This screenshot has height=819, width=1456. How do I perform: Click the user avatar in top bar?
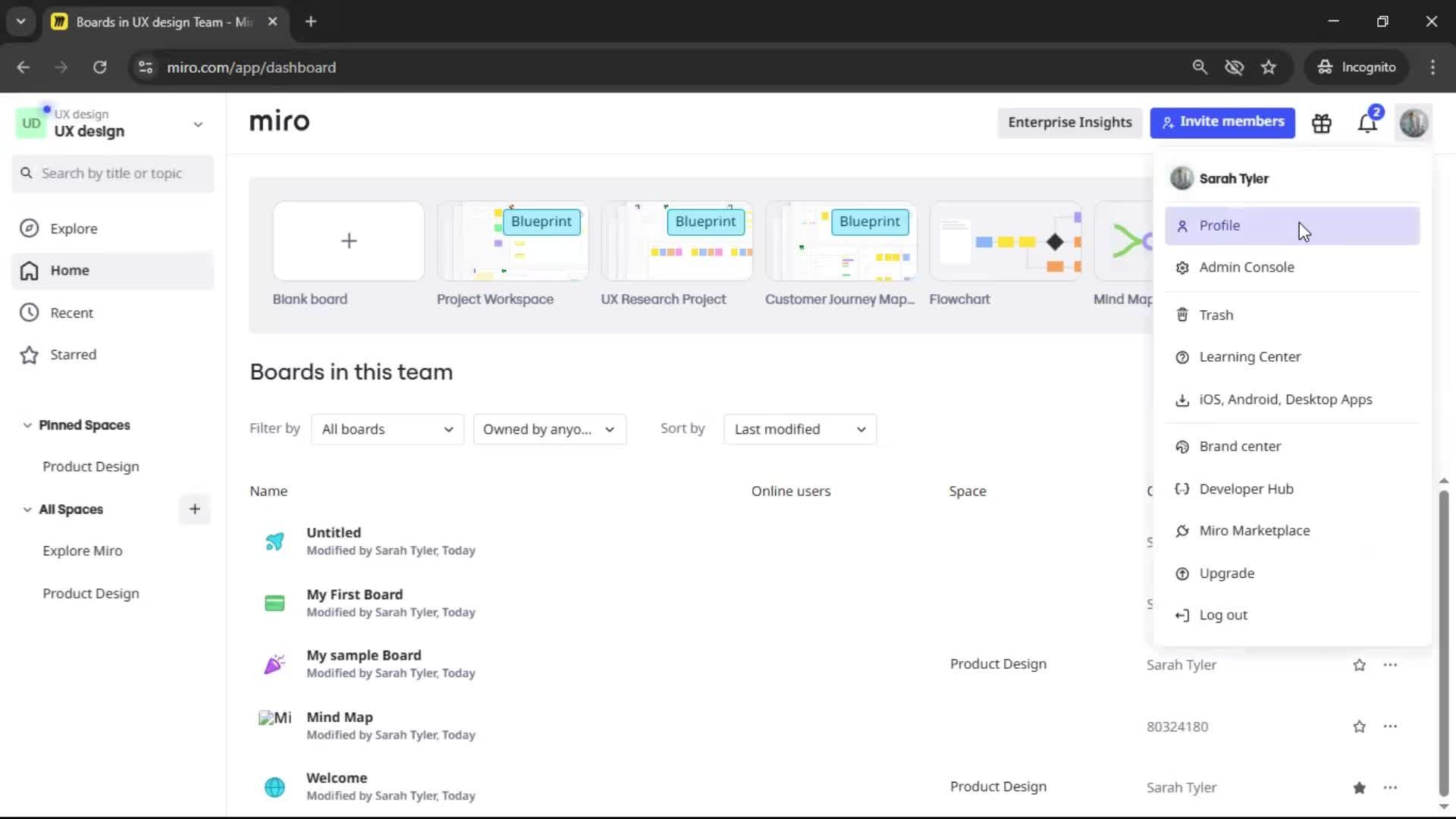click(1414, 123)
